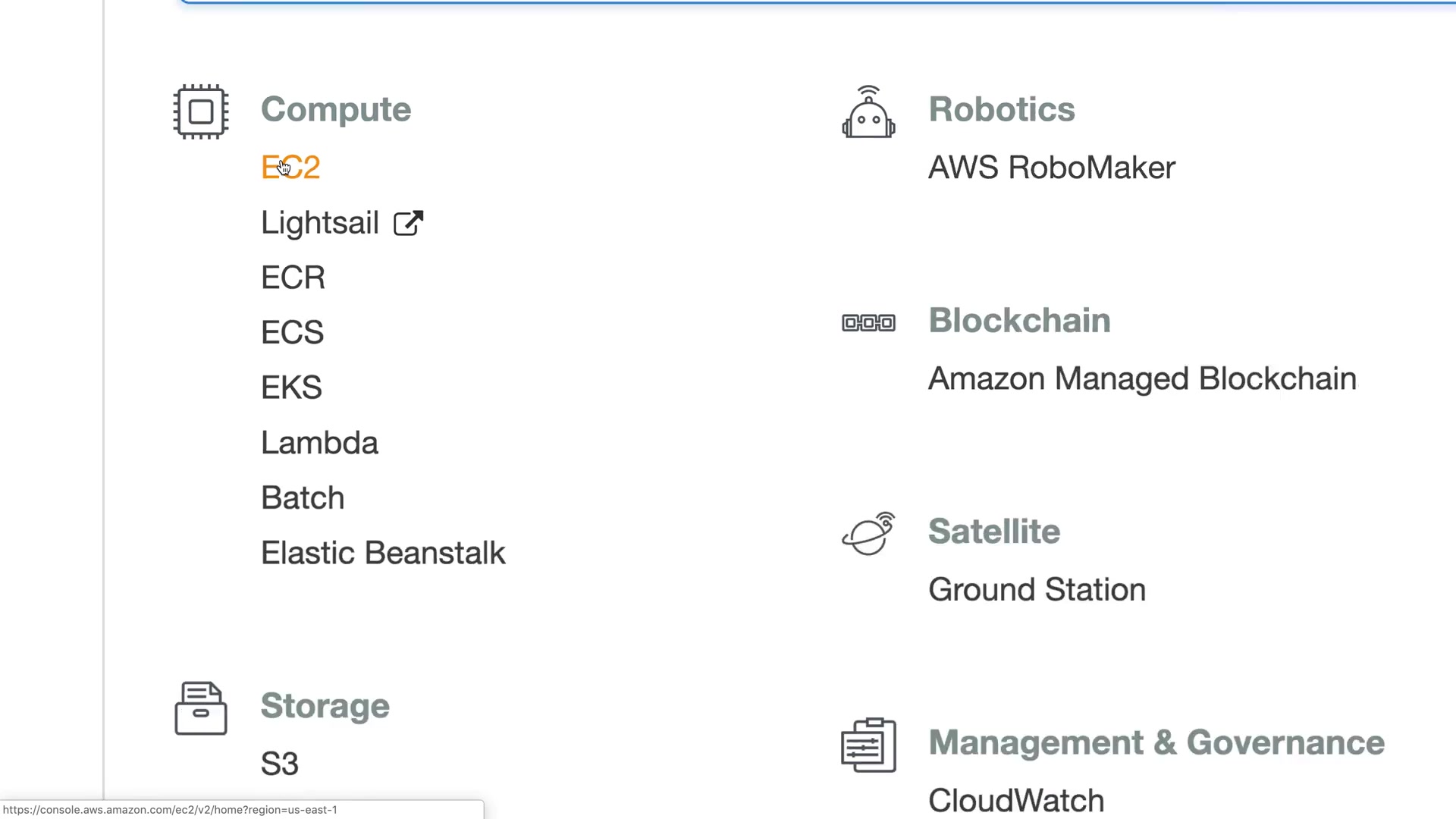Open Elastic Beanstalk
The image size is (1456, 819).
click(x=383, y=553)
